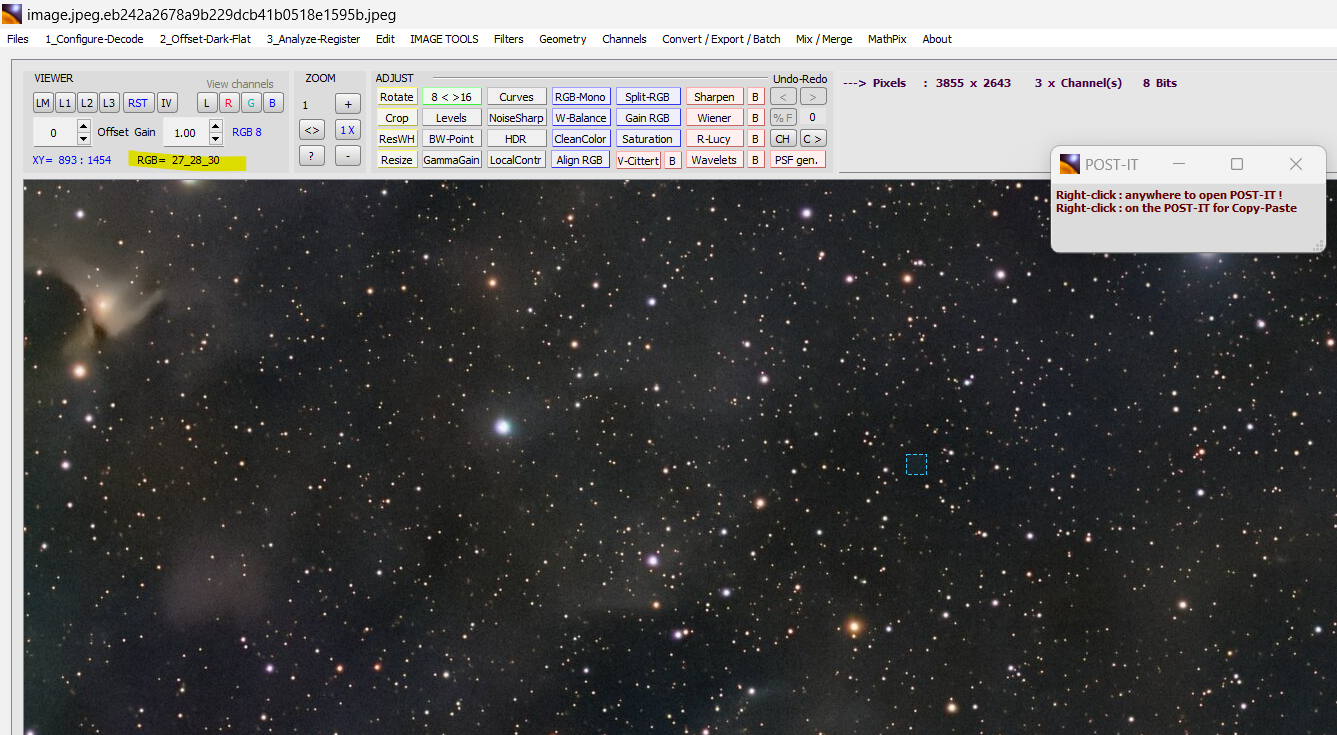
Task: Click the Offset value field
Action: [54, 132]
